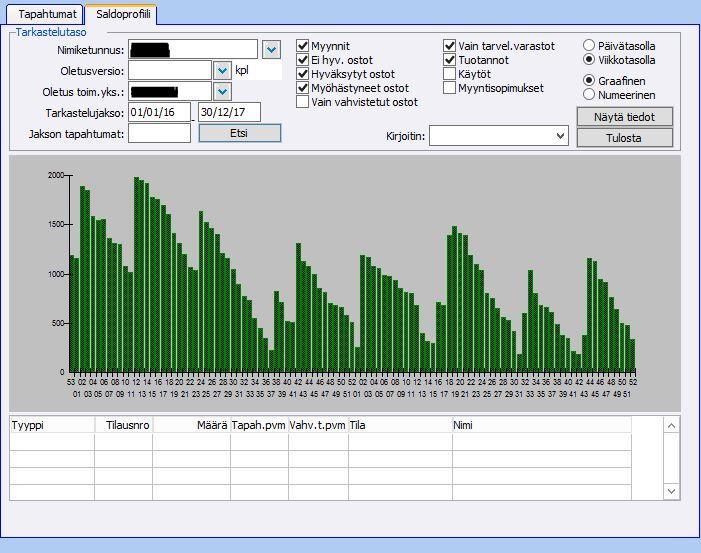Click into the Nimiketunnus input field
This screenshot has height=553, width=701.
coord(193,49)
